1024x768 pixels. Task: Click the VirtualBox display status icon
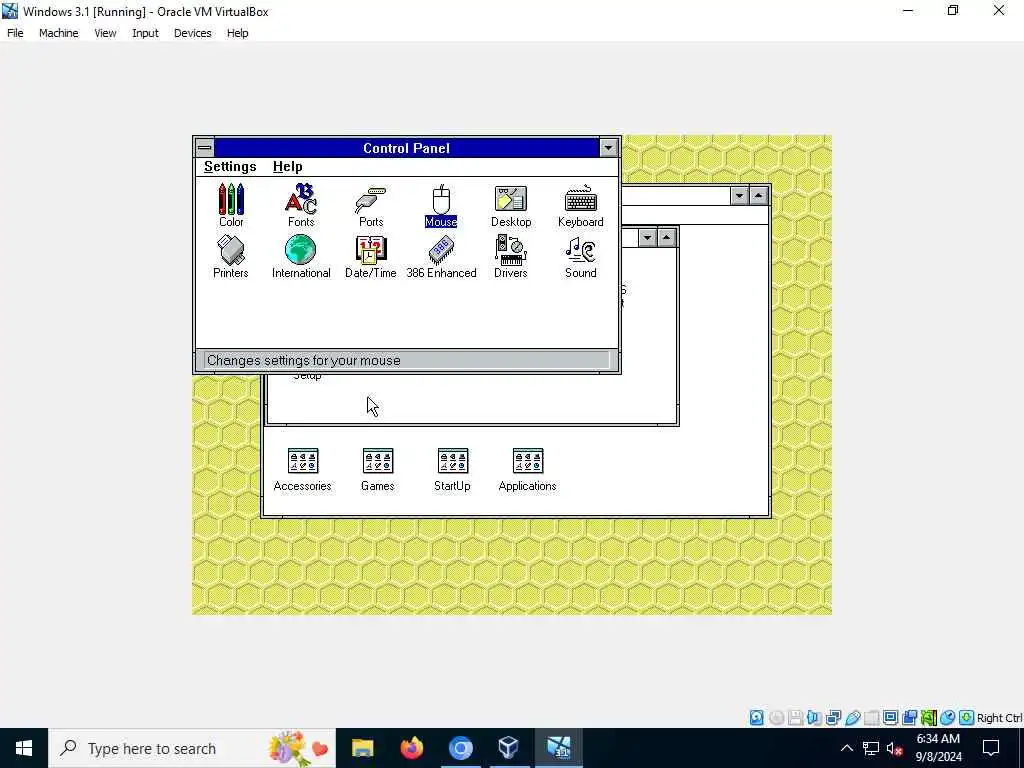(890, 718)
